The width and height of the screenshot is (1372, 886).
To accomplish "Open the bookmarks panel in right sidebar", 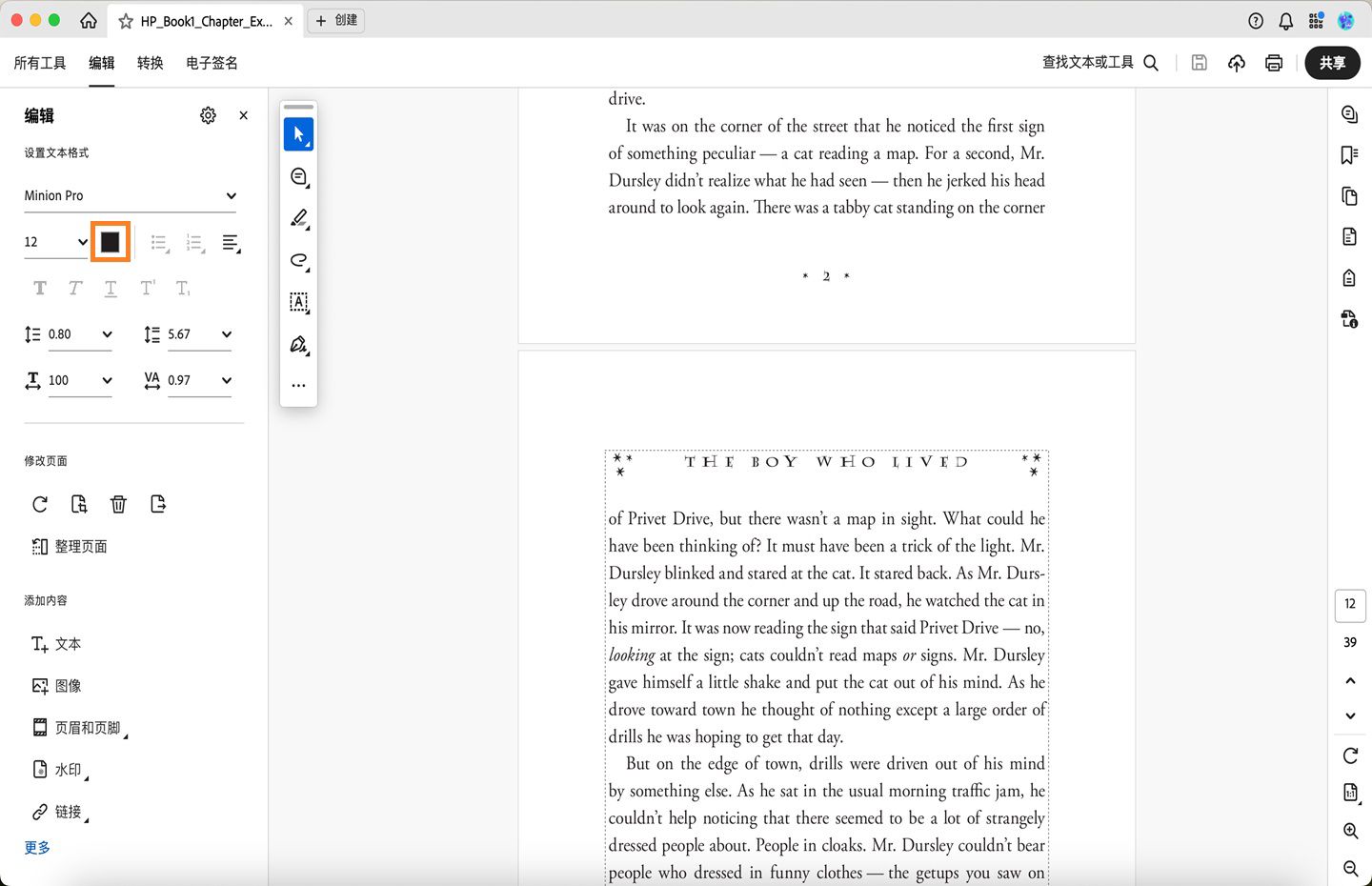I will 1349,154.
